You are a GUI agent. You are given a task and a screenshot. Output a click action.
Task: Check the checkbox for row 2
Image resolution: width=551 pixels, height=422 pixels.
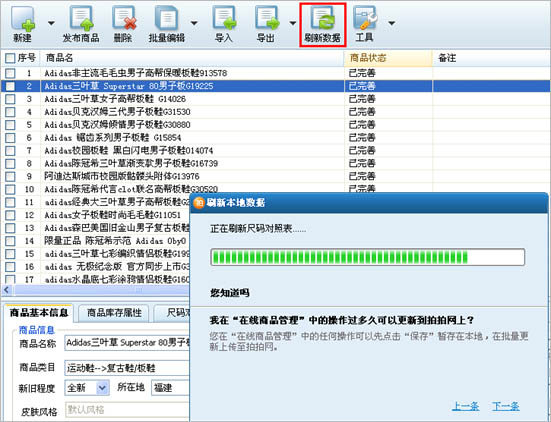tap(10, 86)
